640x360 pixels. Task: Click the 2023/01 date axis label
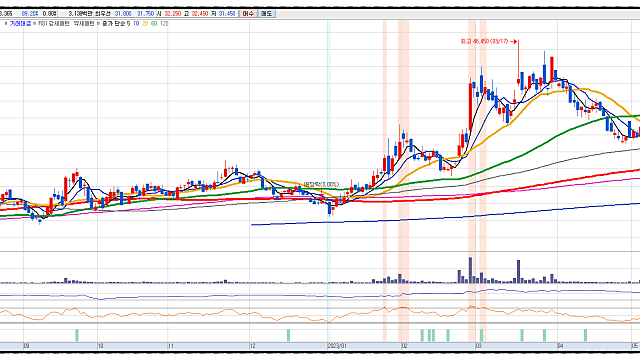(x=337, y=346)
